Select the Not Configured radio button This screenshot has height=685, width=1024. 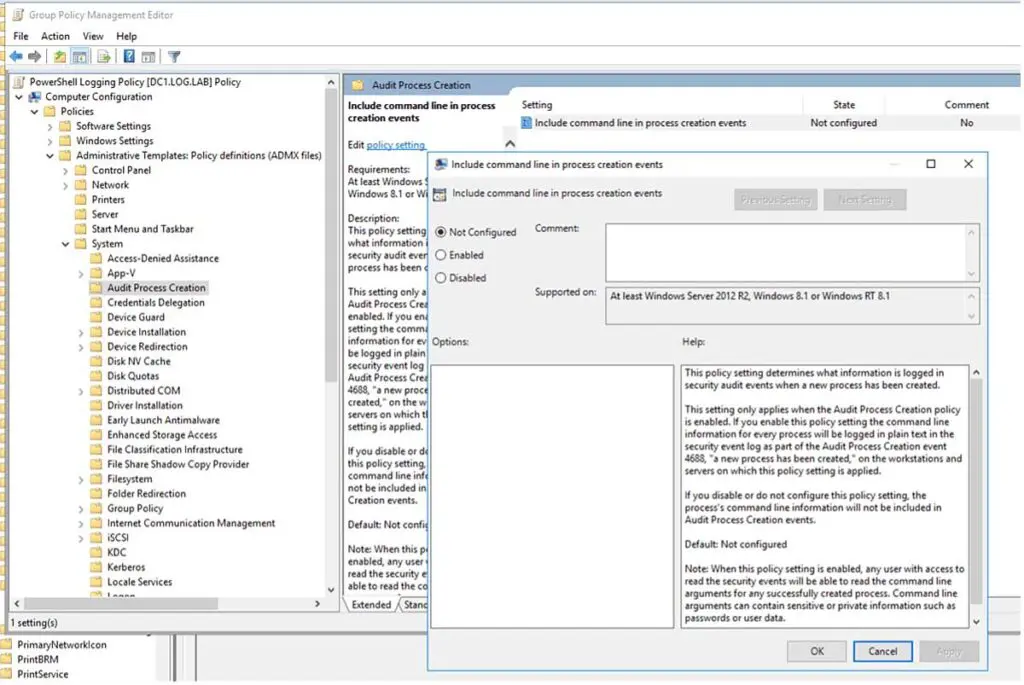pyautogui.click(x=439, y=232)
